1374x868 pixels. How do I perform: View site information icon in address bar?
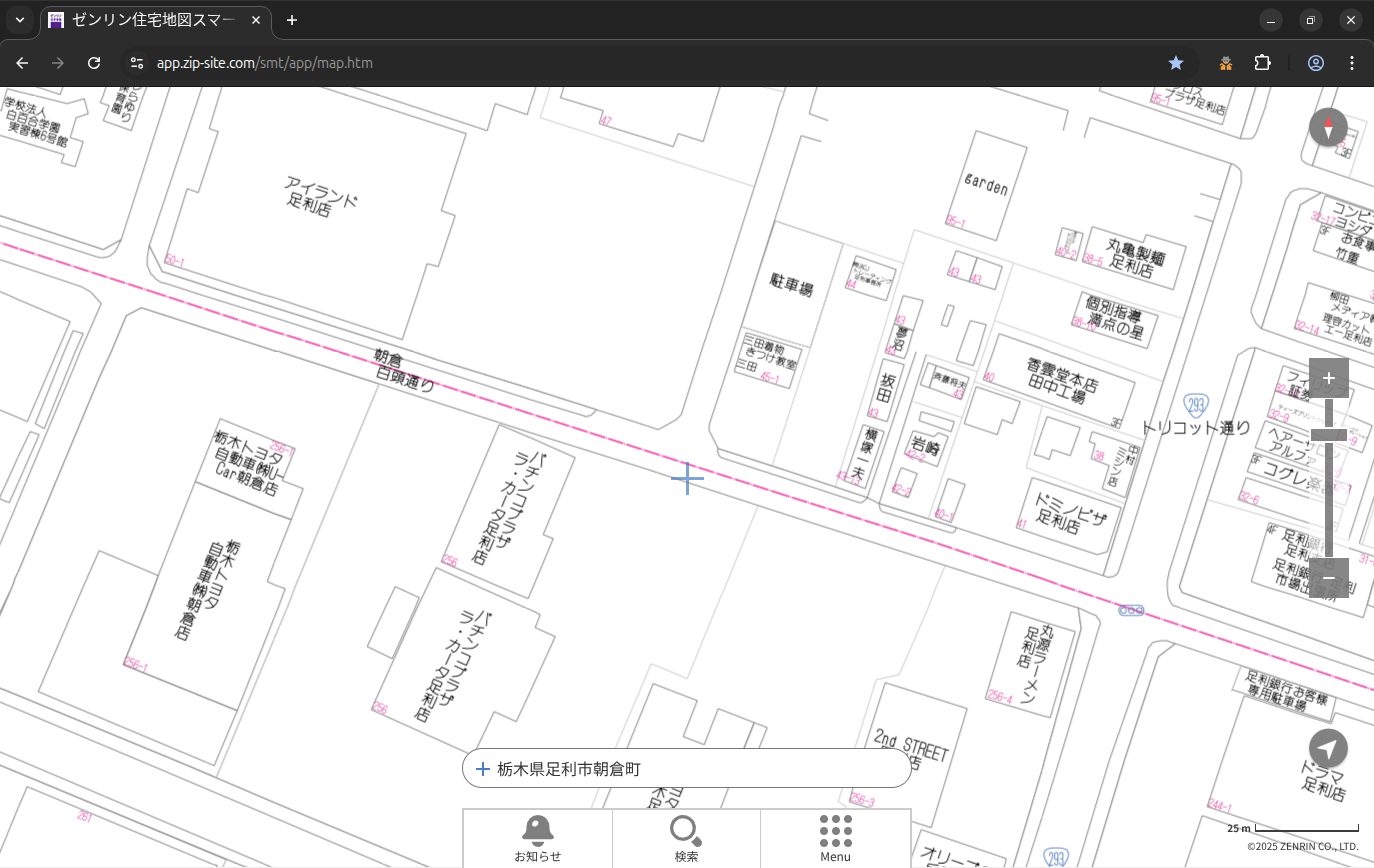[x=137, y=63]
